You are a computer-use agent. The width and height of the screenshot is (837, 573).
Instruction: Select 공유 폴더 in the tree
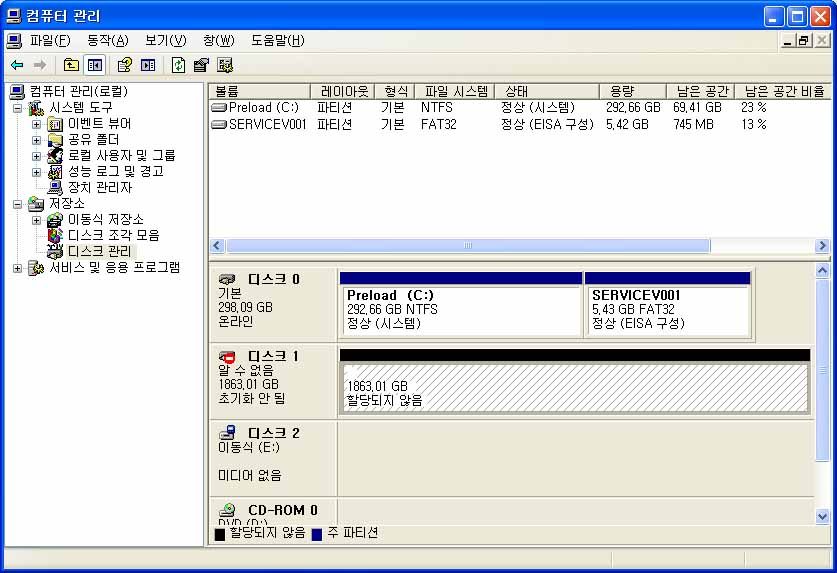point(93,139)
